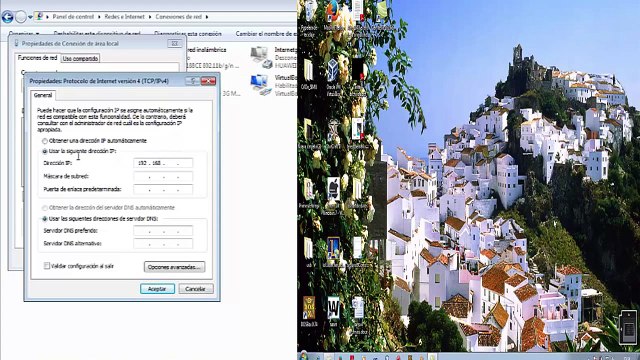640x360 pixels.
Task: Click the Back arrow in Explorer
Action: click(x=7, y=17)
